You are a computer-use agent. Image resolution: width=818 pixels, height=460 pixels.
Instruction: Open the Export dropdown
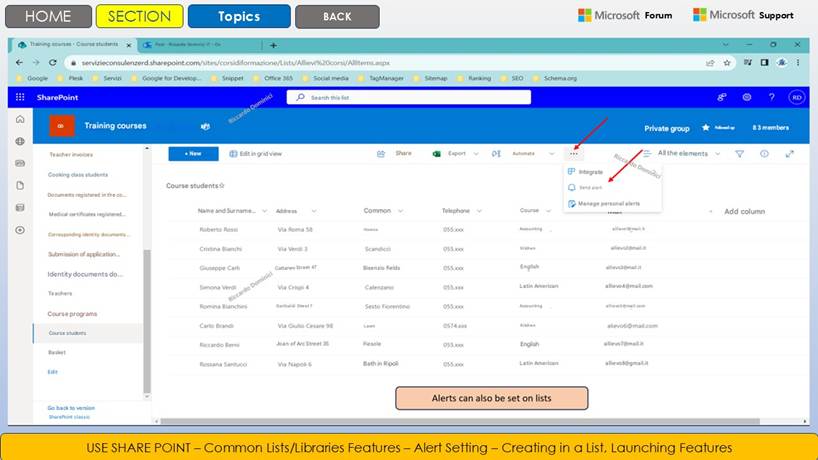click(x=476, y=153)
